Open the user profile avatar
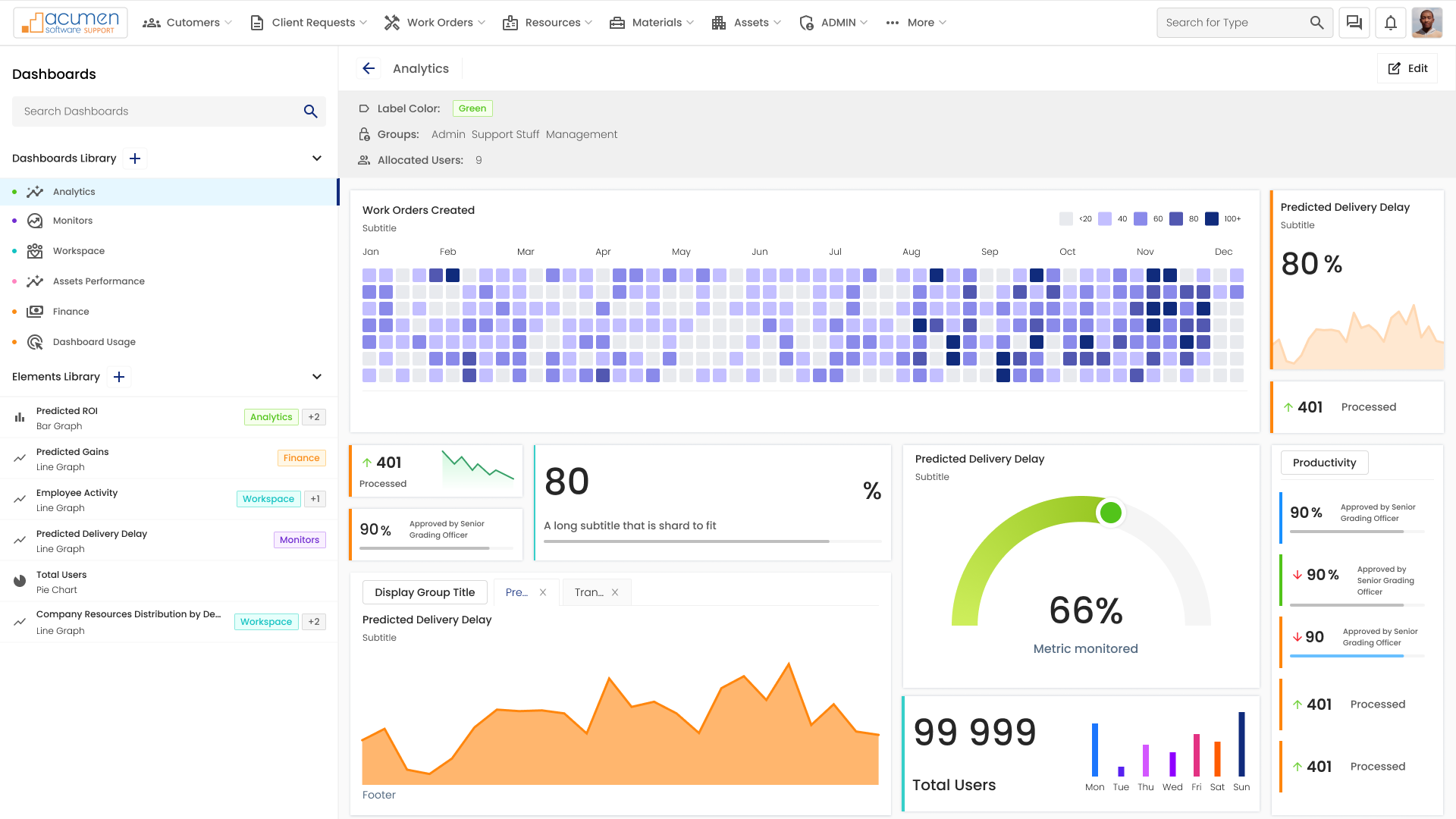This screenshot has height=819, width=1456. click(1427, 23)
